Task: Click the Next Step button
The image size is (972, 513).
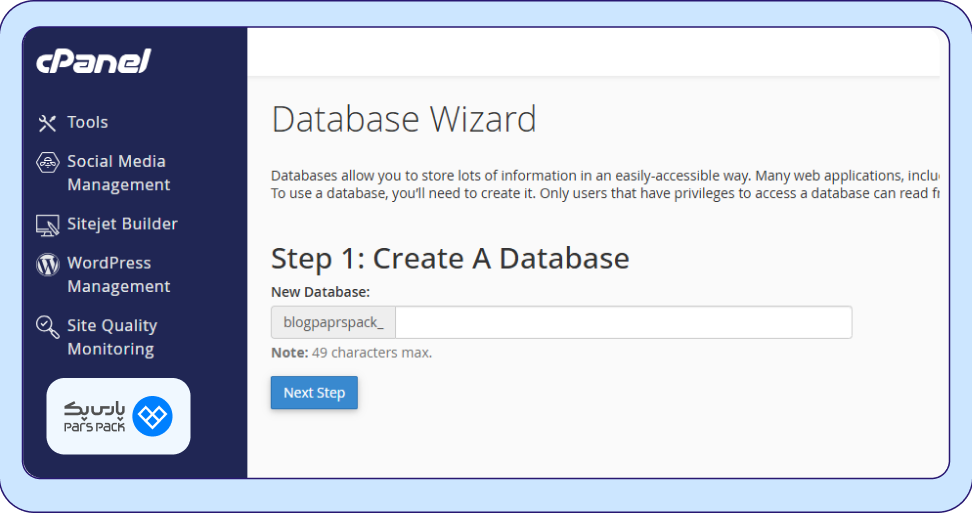Action: coord(314,392)
